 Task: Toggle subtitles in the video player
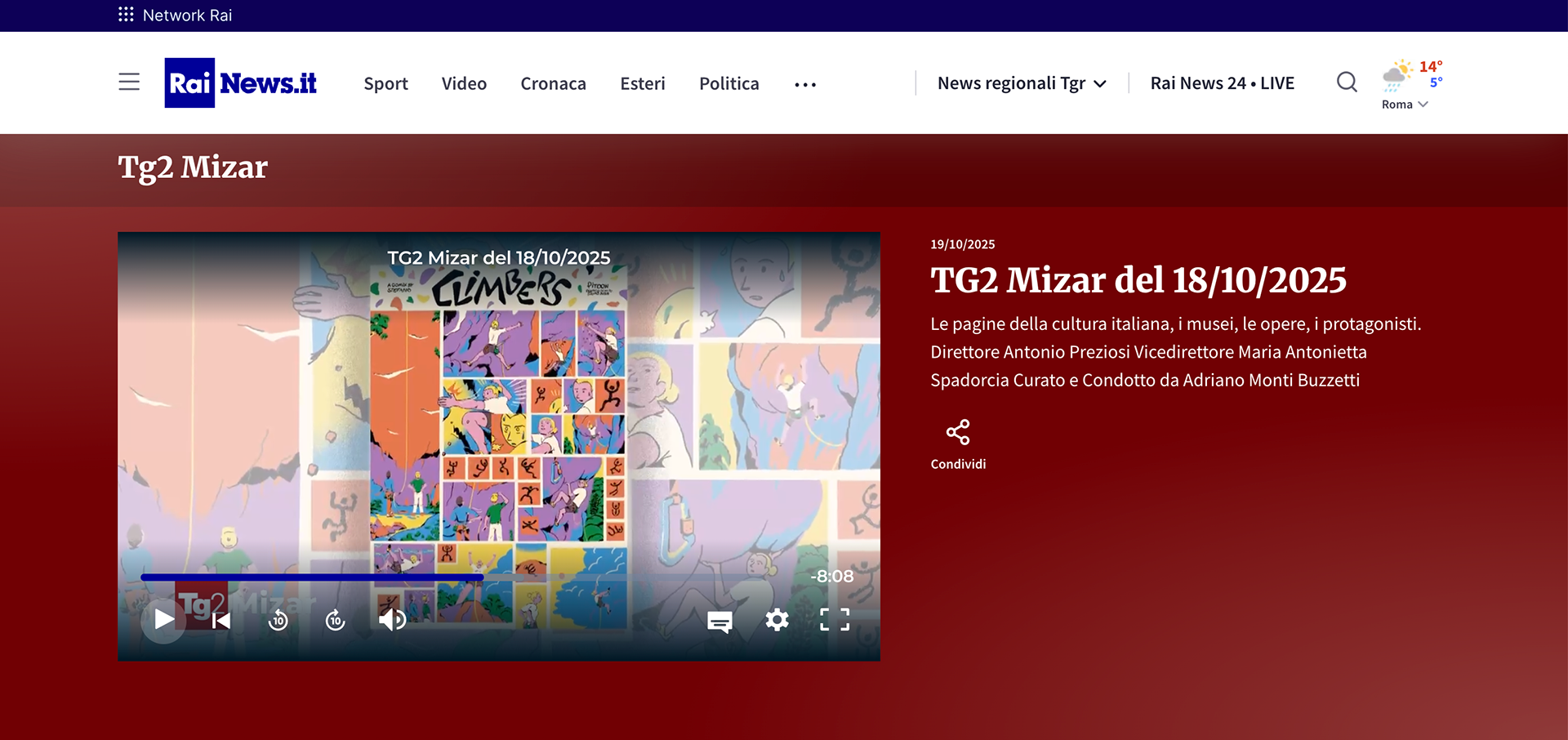pyautogui.click(x=719, y=622)
